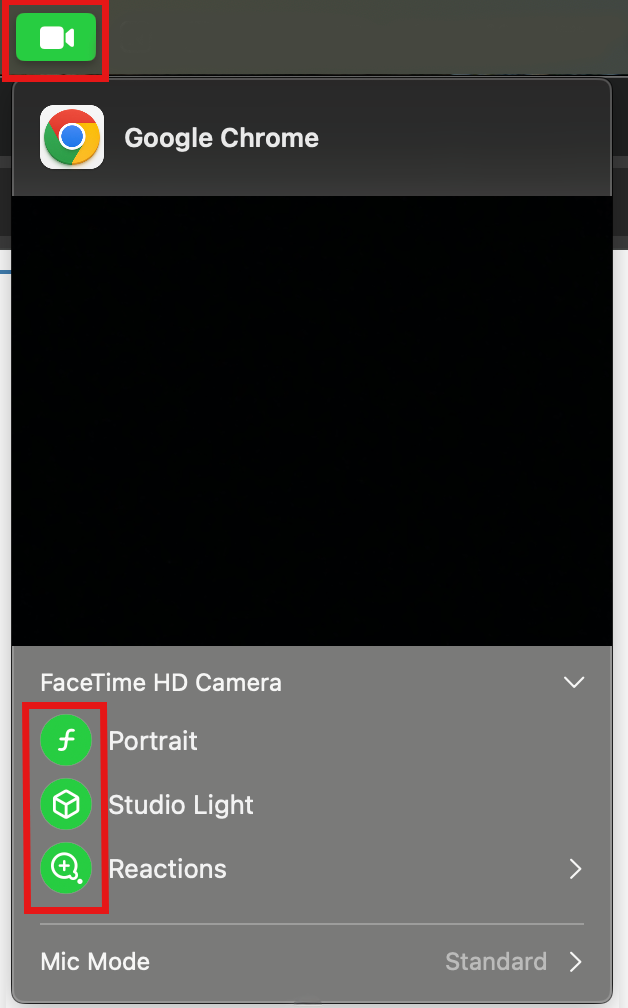628x1008 pixels.
Task: Click empty menu bar right of camera icon
Action: 366,37
